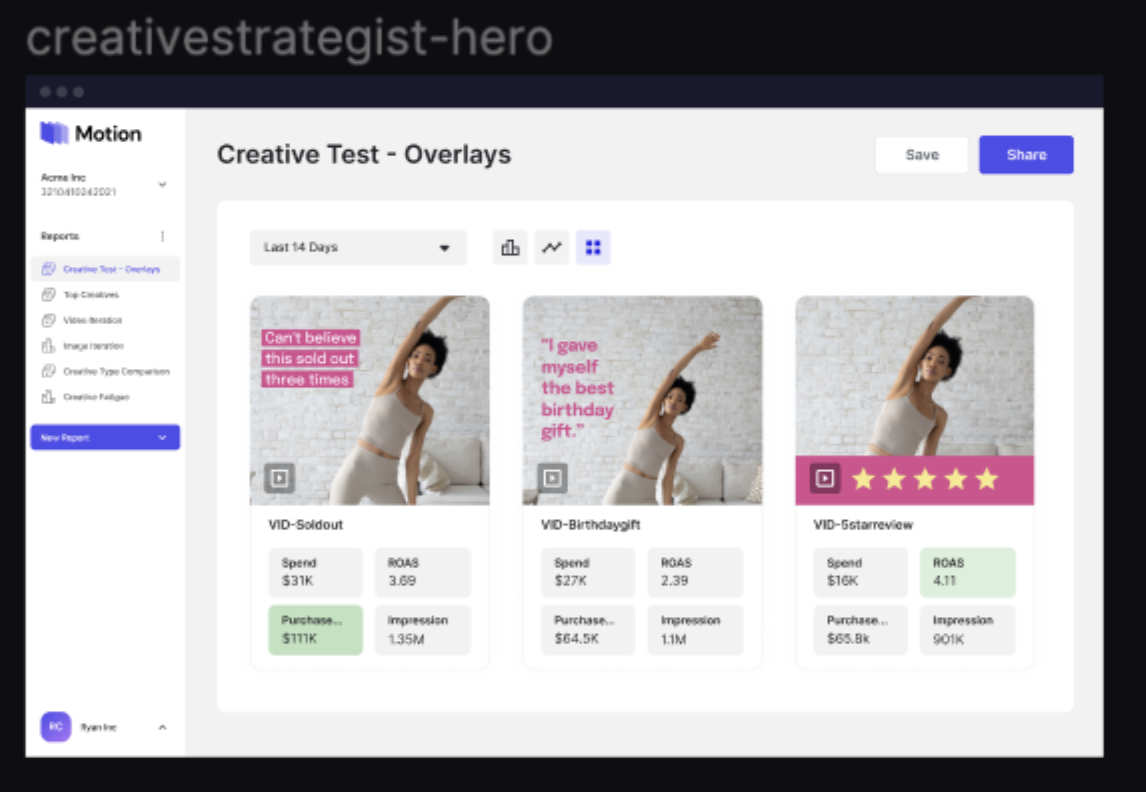This screenshot has width=1146, height=792.
Task: Switch to line chart view
Action: coord(552,248)
